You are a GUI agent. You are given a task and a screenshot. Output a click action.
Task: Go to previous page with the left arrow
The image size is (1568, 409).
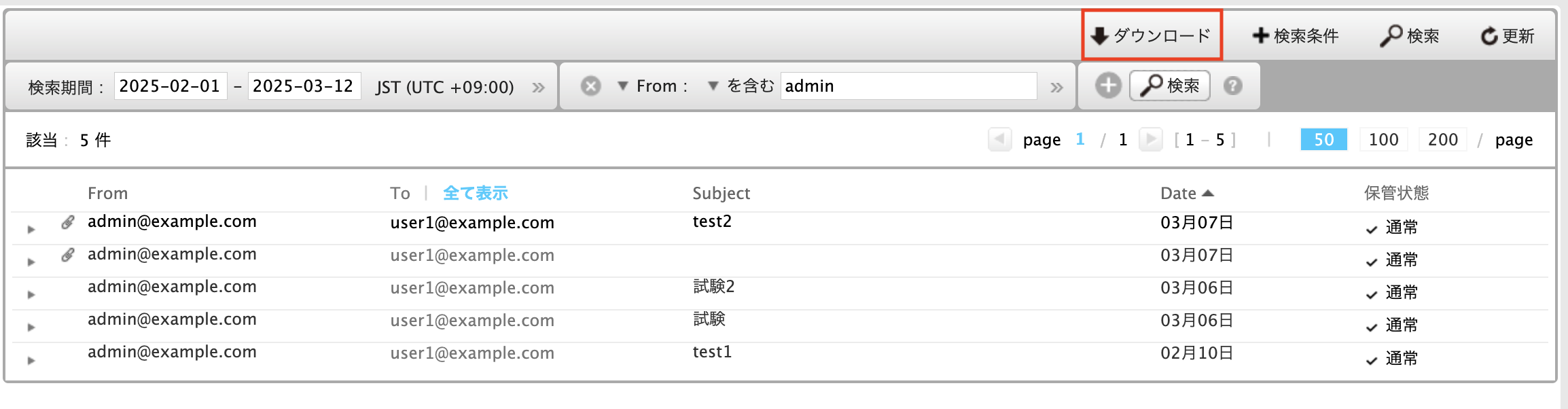click(999, 140)
